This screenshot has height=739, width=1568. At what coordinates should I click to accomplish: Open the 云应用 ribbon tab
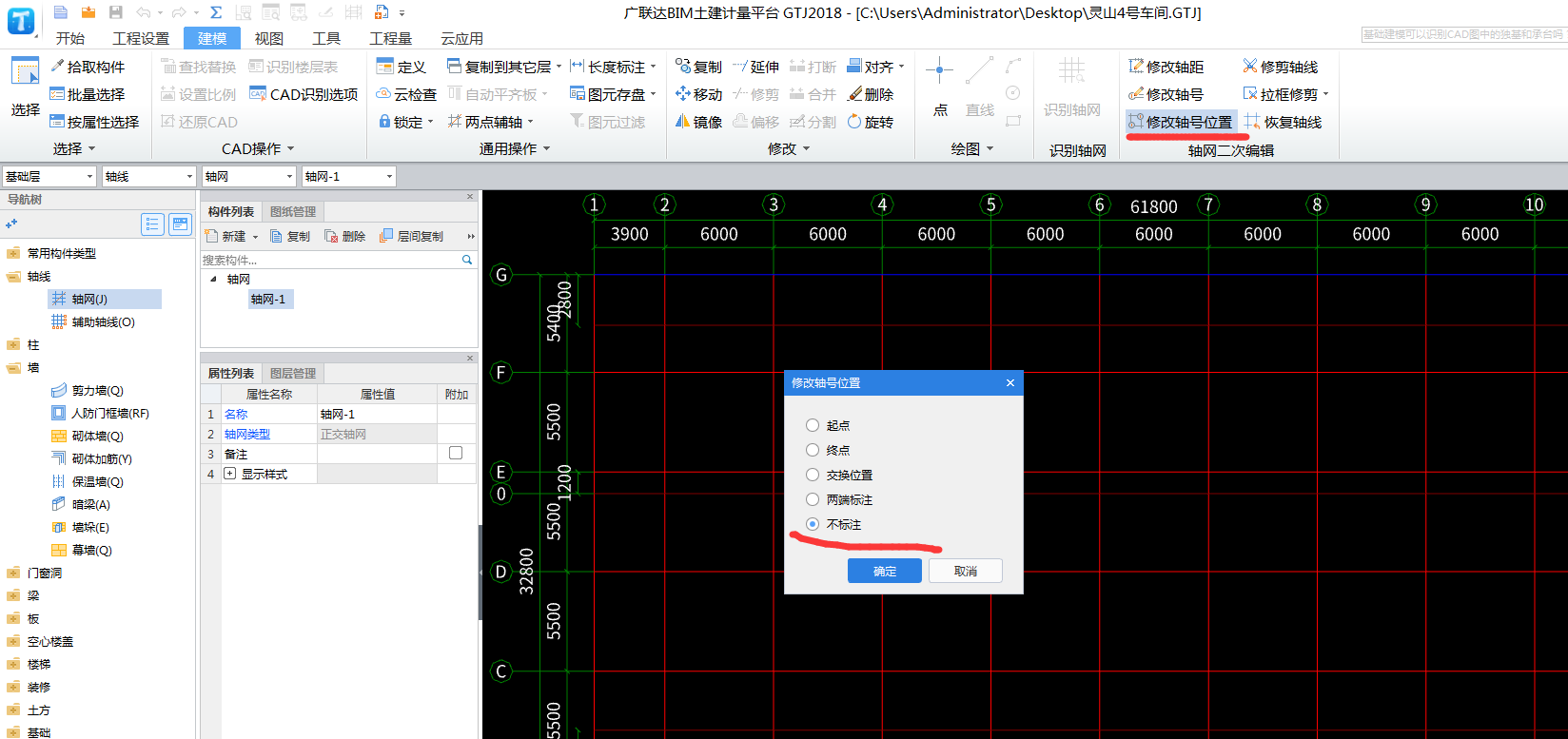pos(461,38)
